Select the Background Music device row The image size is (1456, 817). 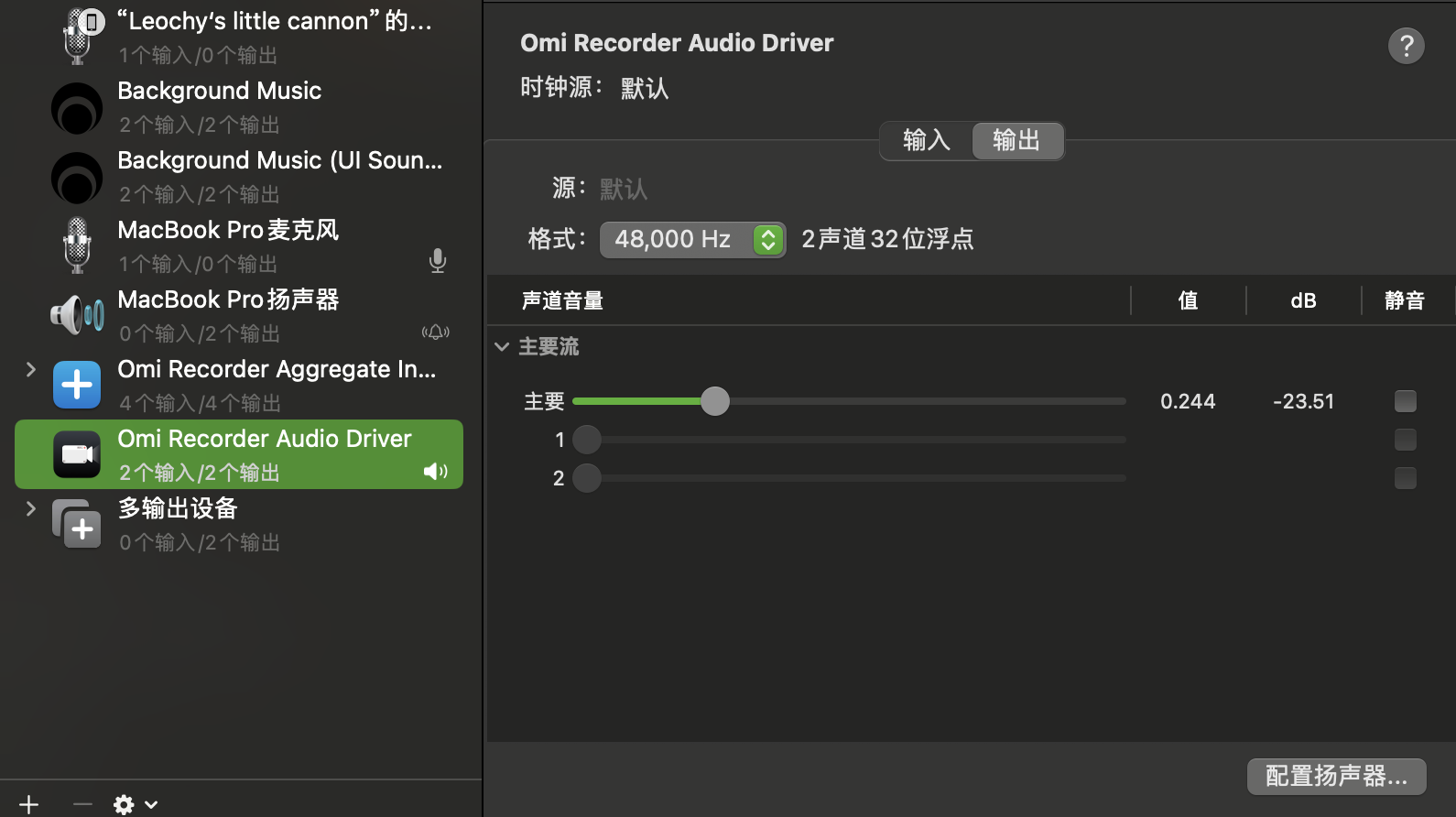239,107
